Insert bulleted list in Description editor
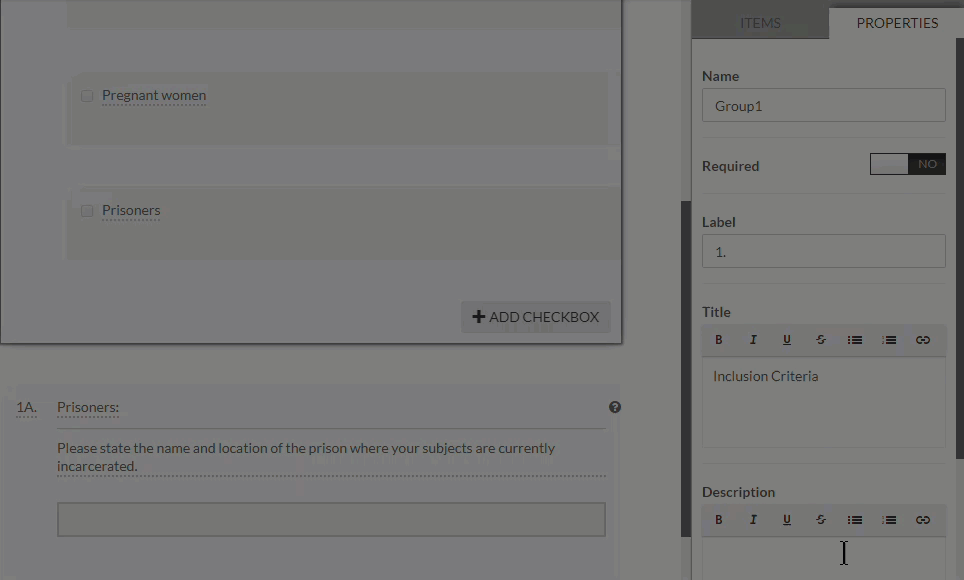Image resolution: width=964 pixels, height=580 pixels. point(855,520)
